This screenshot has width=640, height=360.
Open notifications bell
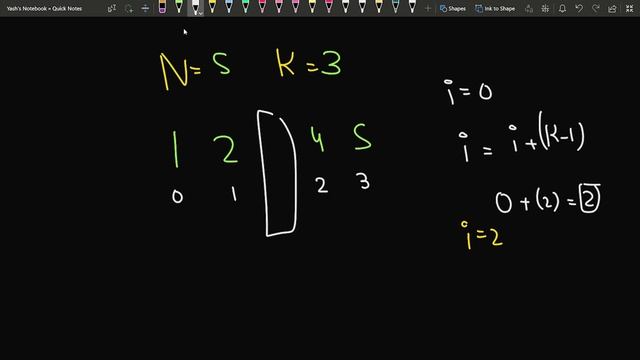tap(562, 8)
